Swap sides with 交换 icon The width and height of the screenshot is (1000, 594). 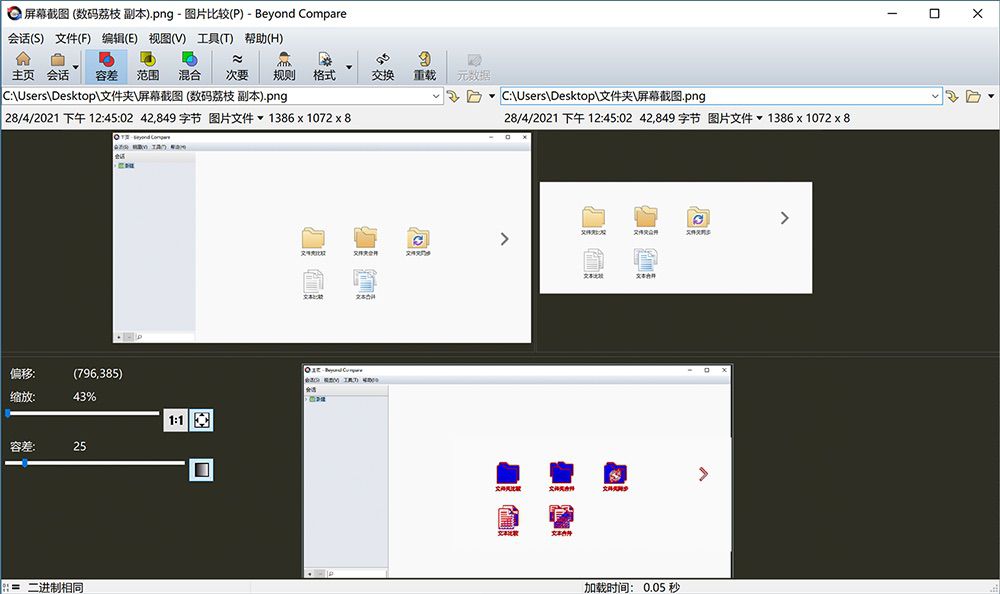click(383, 66)
